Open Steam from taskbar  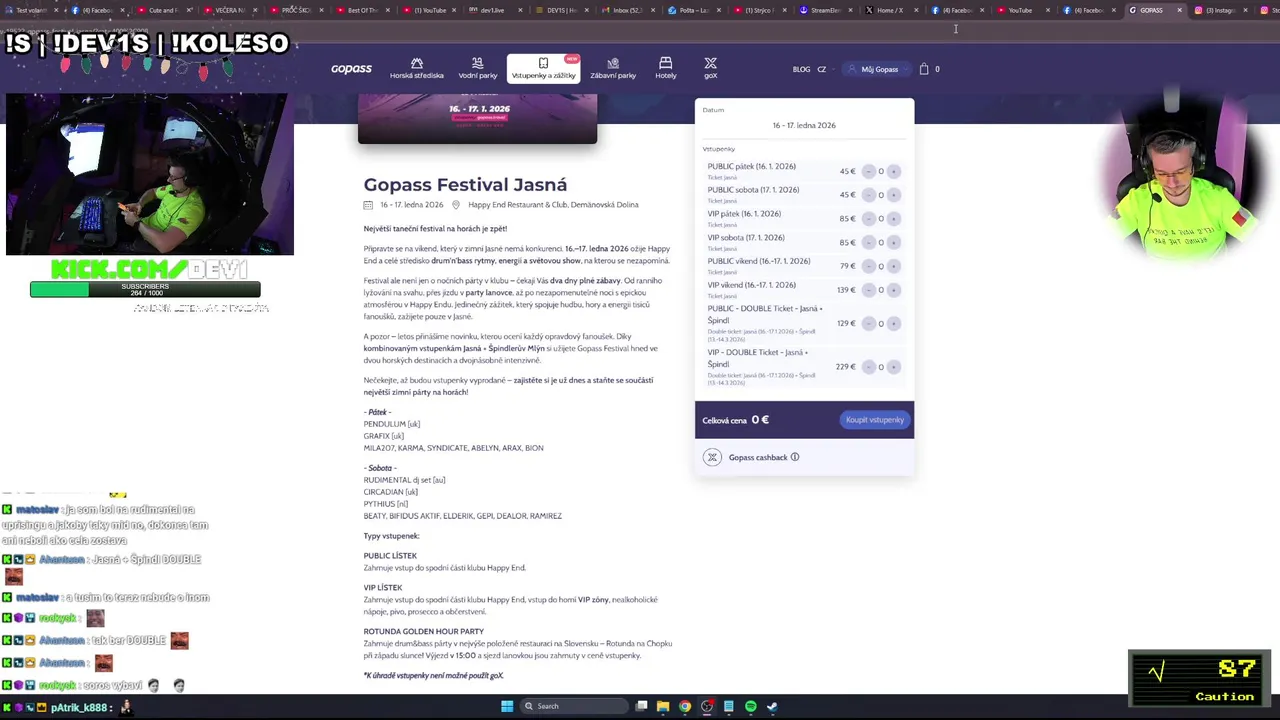point(772,706)
